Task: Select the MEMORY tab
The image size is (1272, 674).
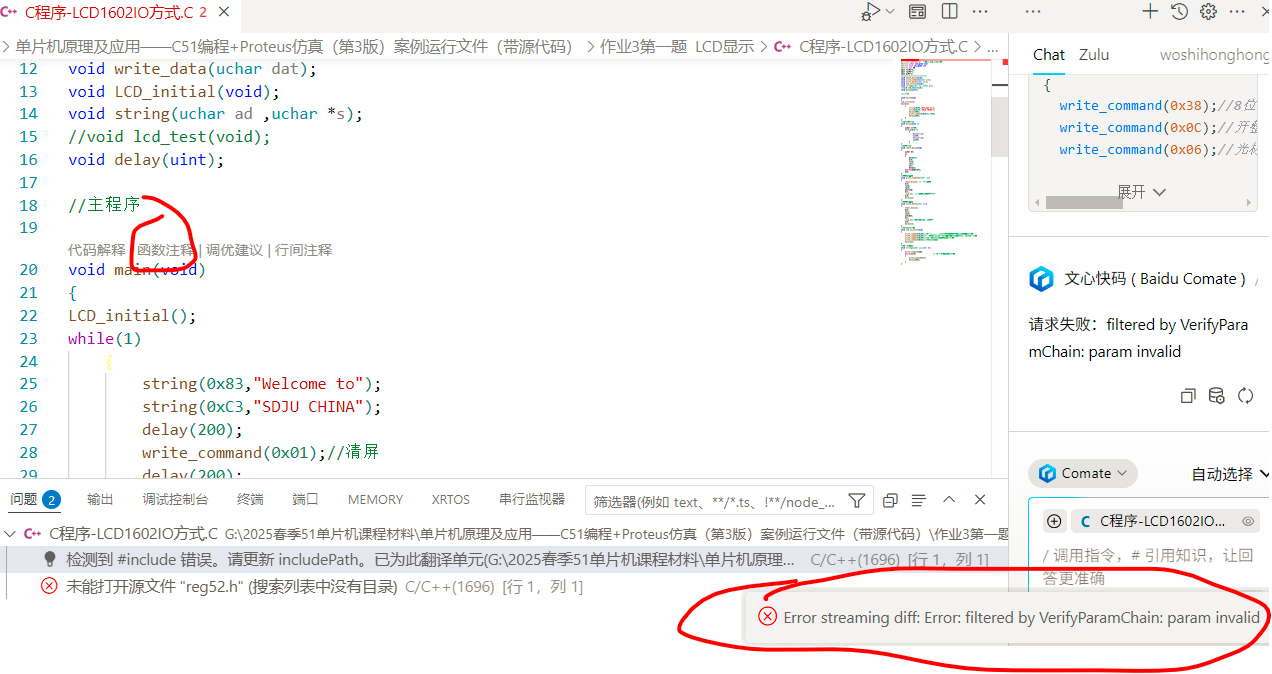Action: [x=375, y=499]
